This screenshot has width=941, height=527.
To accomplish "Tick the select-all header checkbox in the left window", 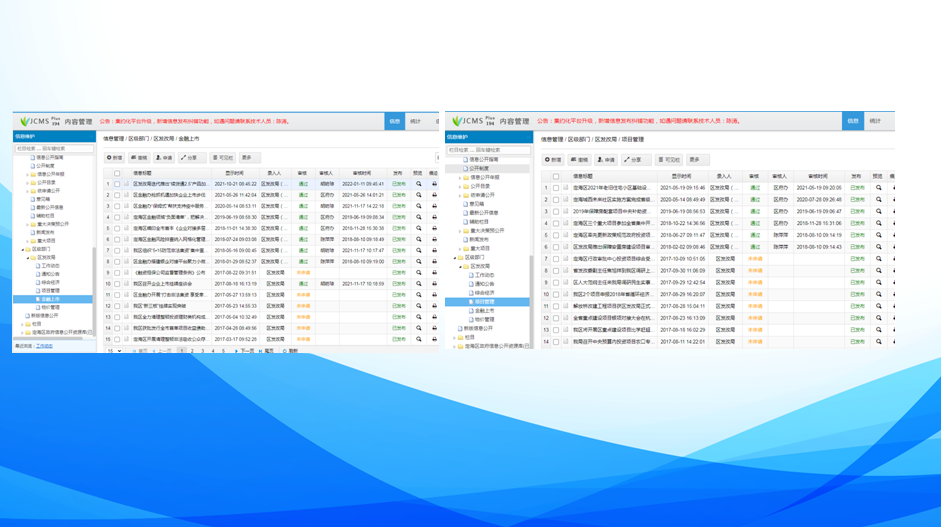I will point(117,173).
